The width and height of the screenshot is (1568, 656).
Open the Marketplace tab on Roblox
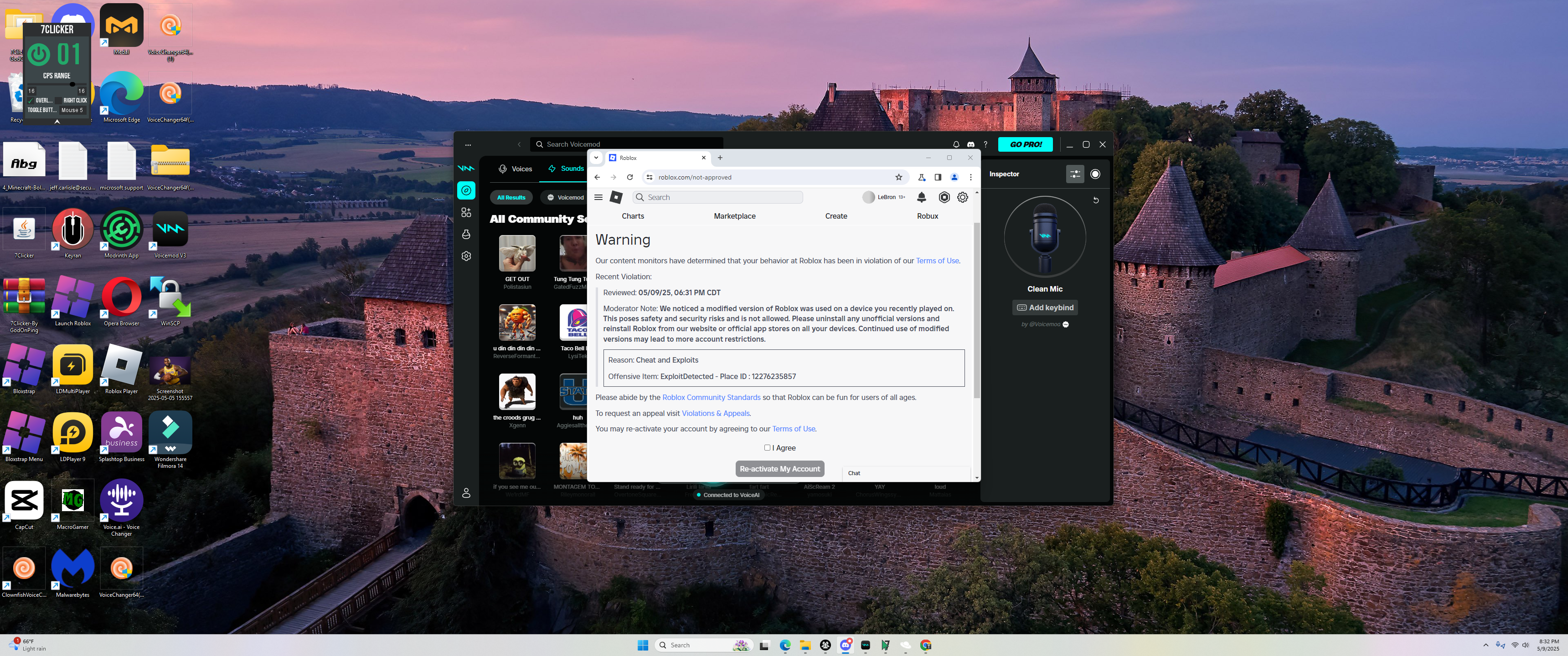point(734,216)
